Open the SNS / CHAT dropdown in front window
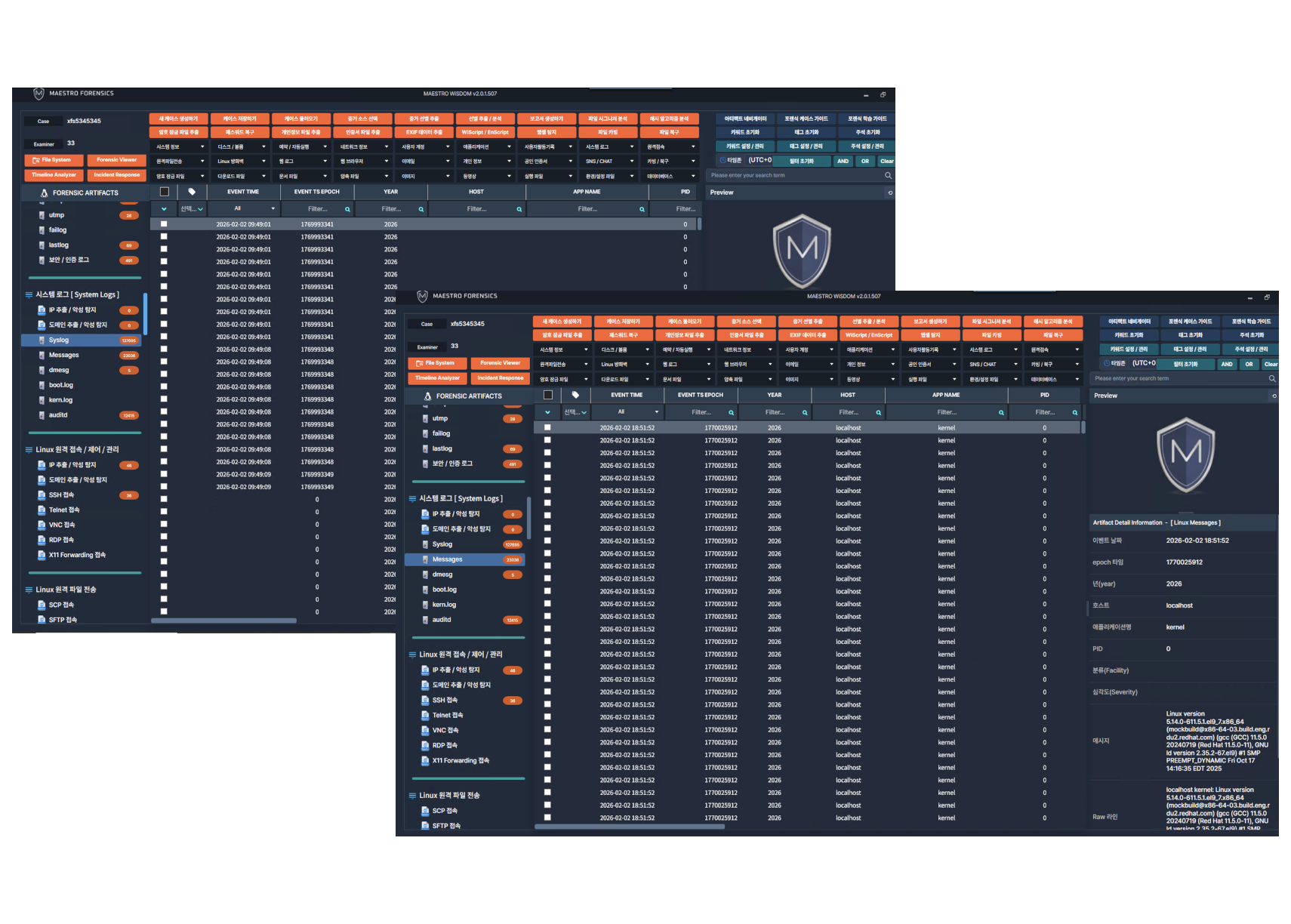The image size is (1291, 924). (993, 364)
